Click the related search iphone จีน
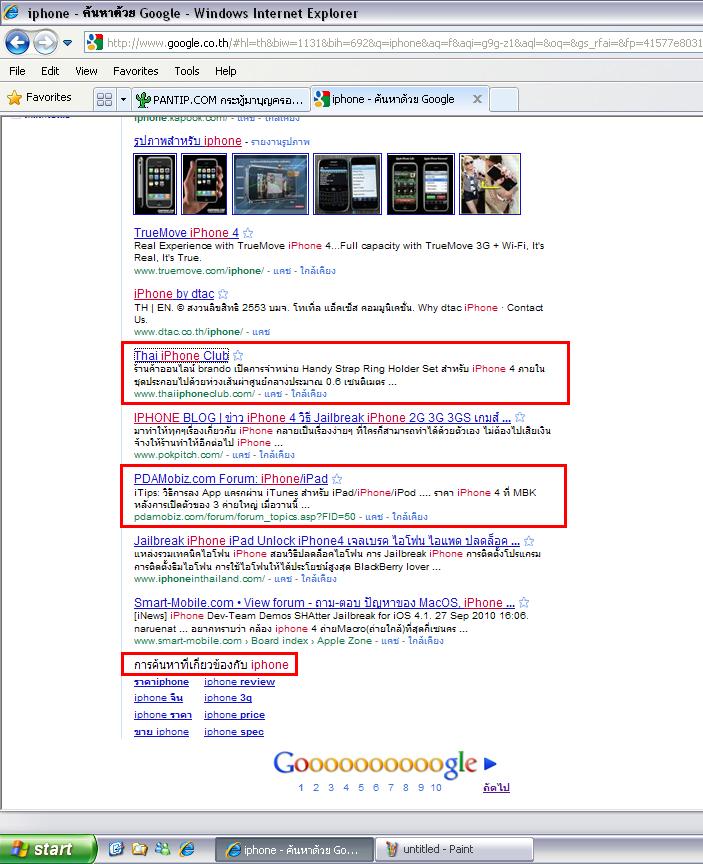Screen dimensions: 703x864 [158, 698]
